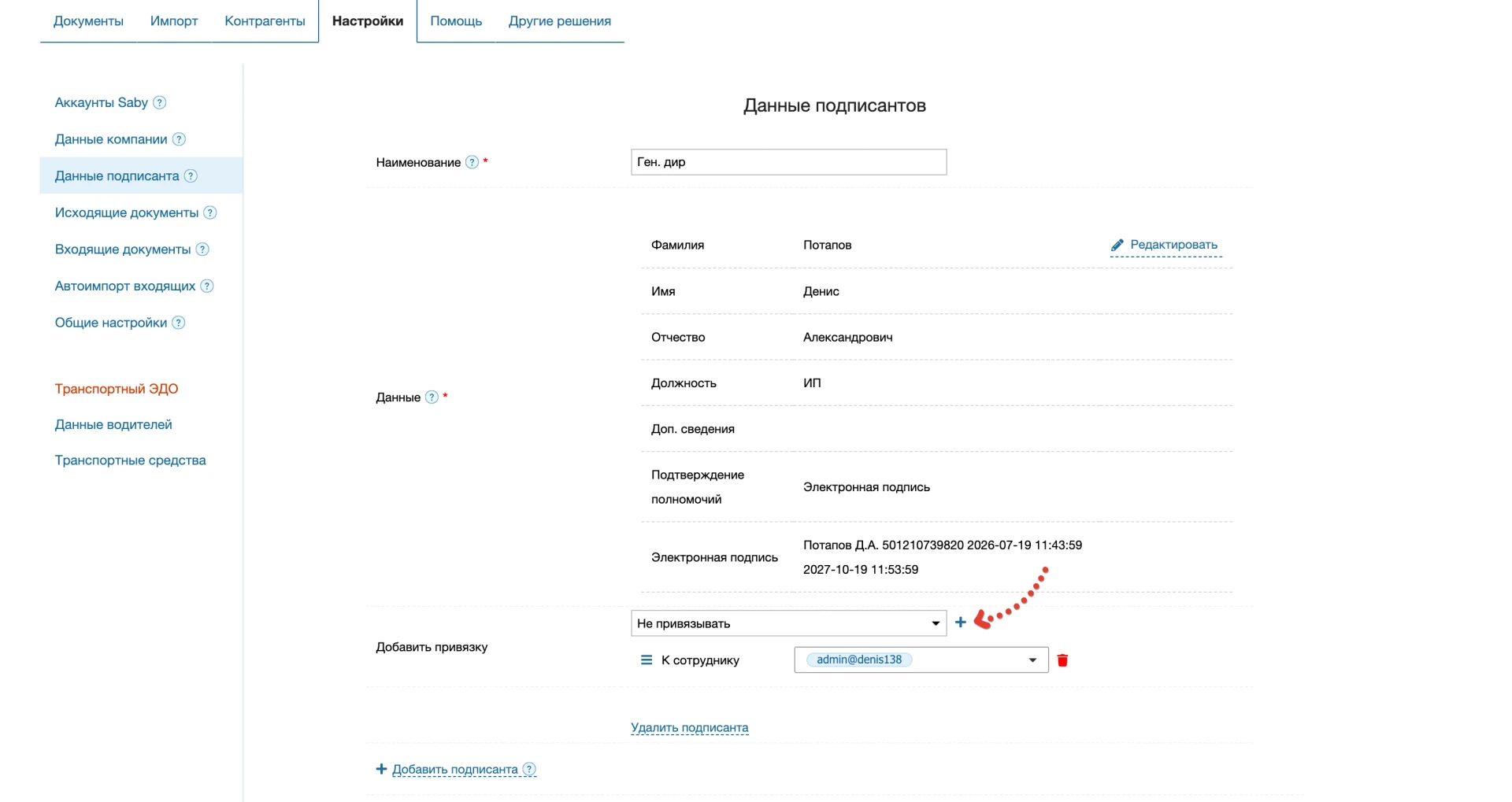Open Данные водителей section
Image resolution: width=1512 pixels, height=802 pixels.
[113, 424]
